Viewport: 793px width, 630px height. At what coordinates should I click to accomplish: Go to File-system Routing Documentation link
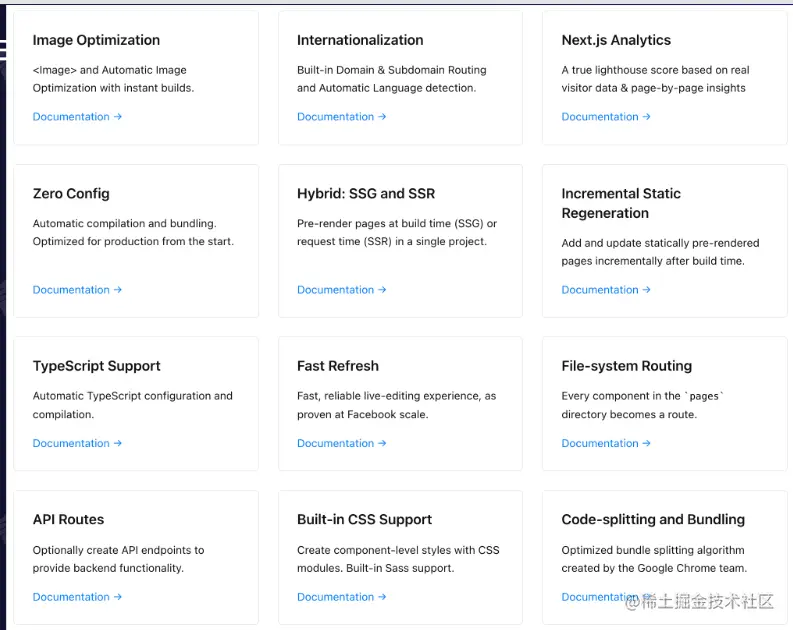click(606, 443)
